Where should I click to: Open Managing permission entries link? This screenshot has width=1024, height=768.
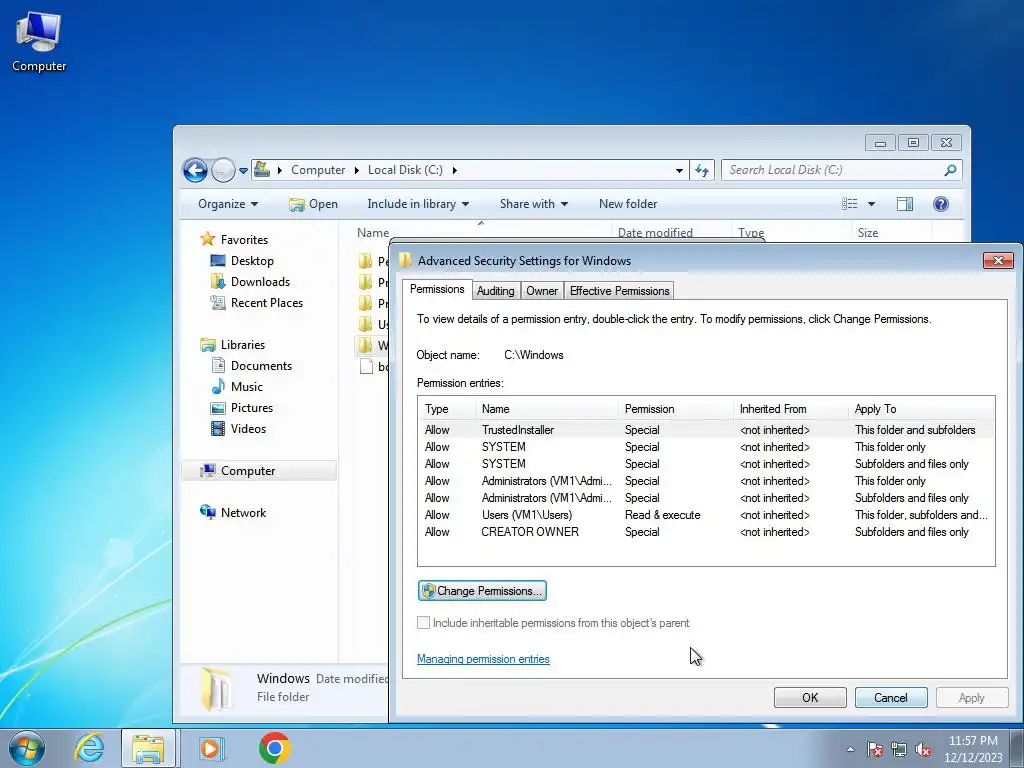(x=483, y=659)
